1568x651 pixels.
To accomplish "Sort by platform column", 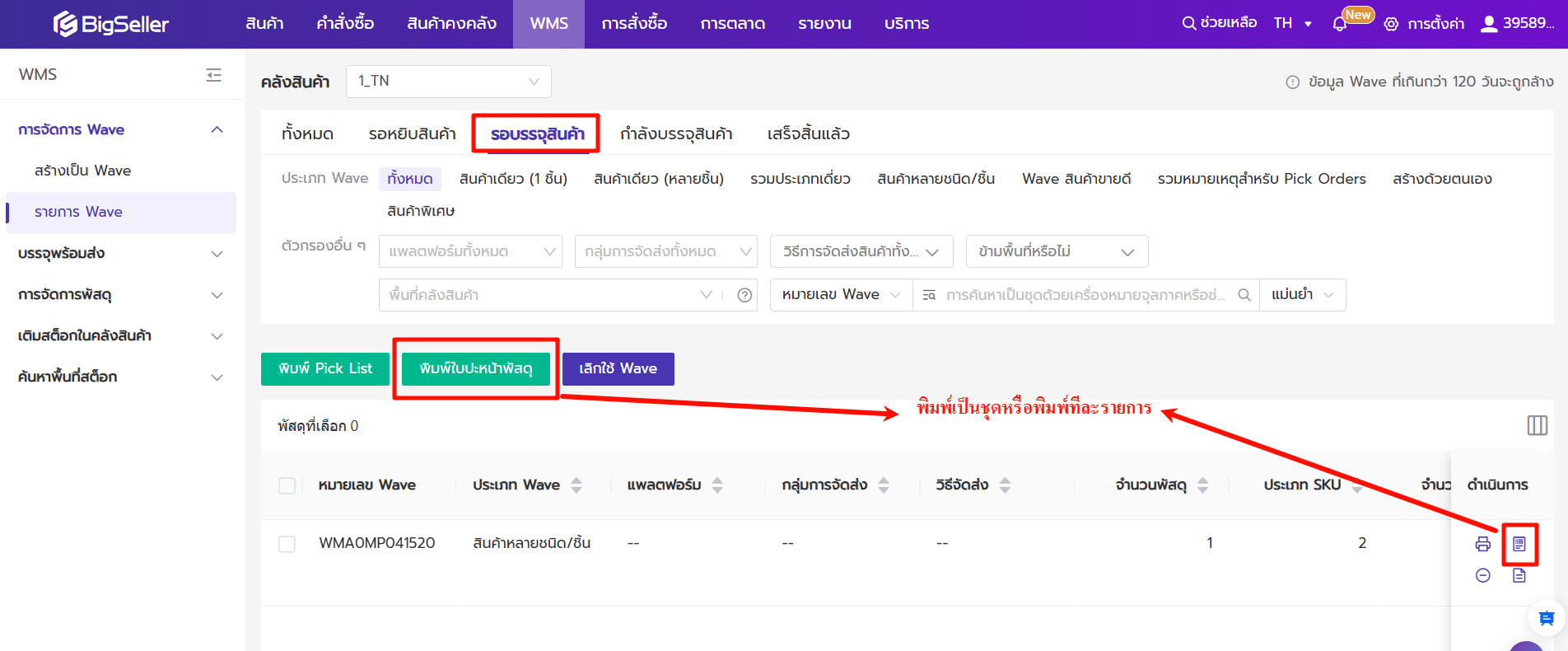I will coord(717,485).
